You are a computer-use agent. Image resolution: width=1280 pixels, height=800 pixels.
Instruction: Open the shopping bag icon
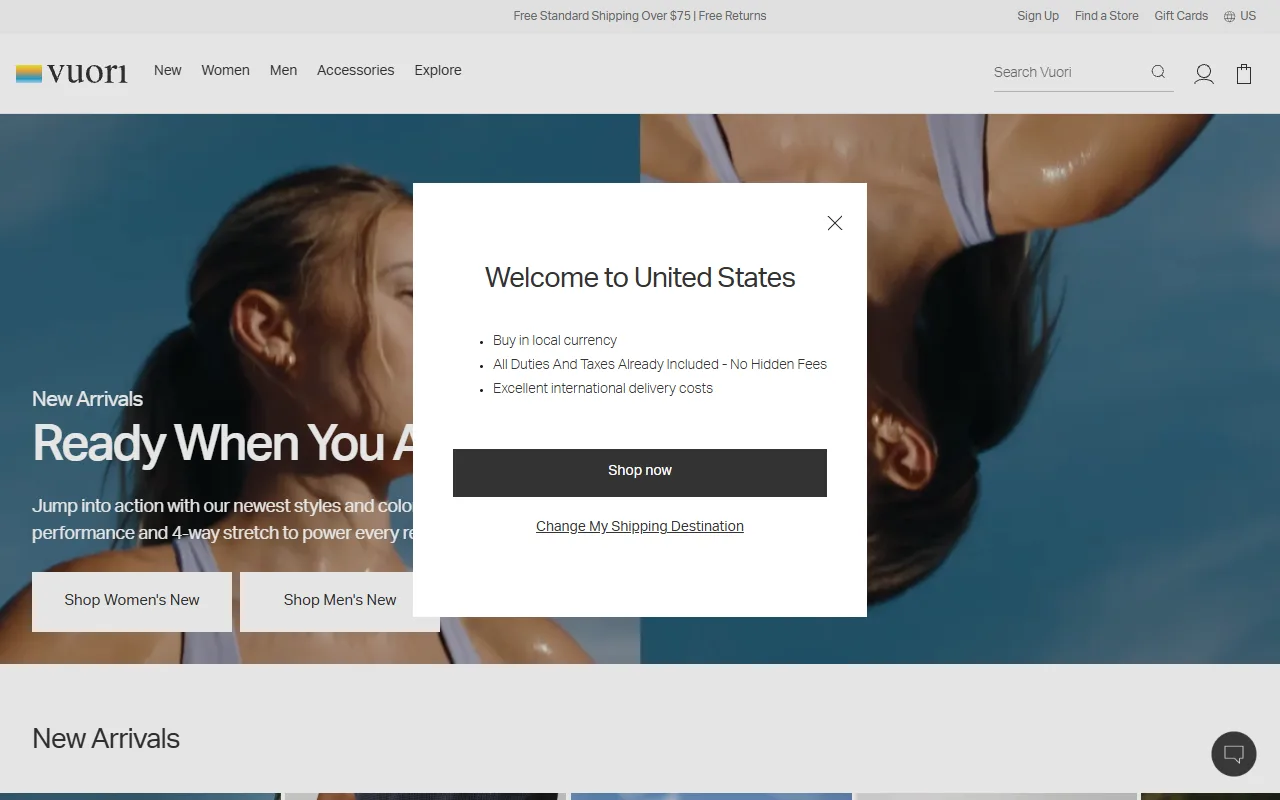(1244, 74)
